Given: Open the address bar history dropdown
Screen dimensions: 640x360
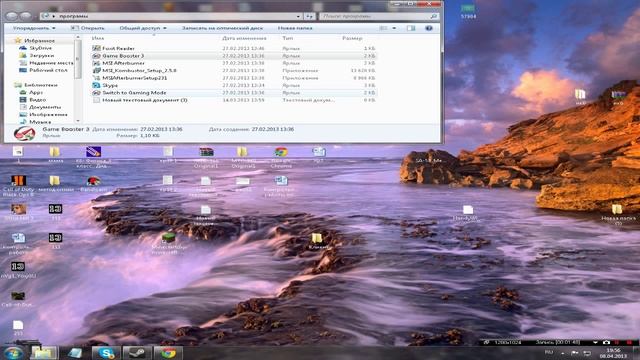Looking at the screenshot, I should click(298, 16).
